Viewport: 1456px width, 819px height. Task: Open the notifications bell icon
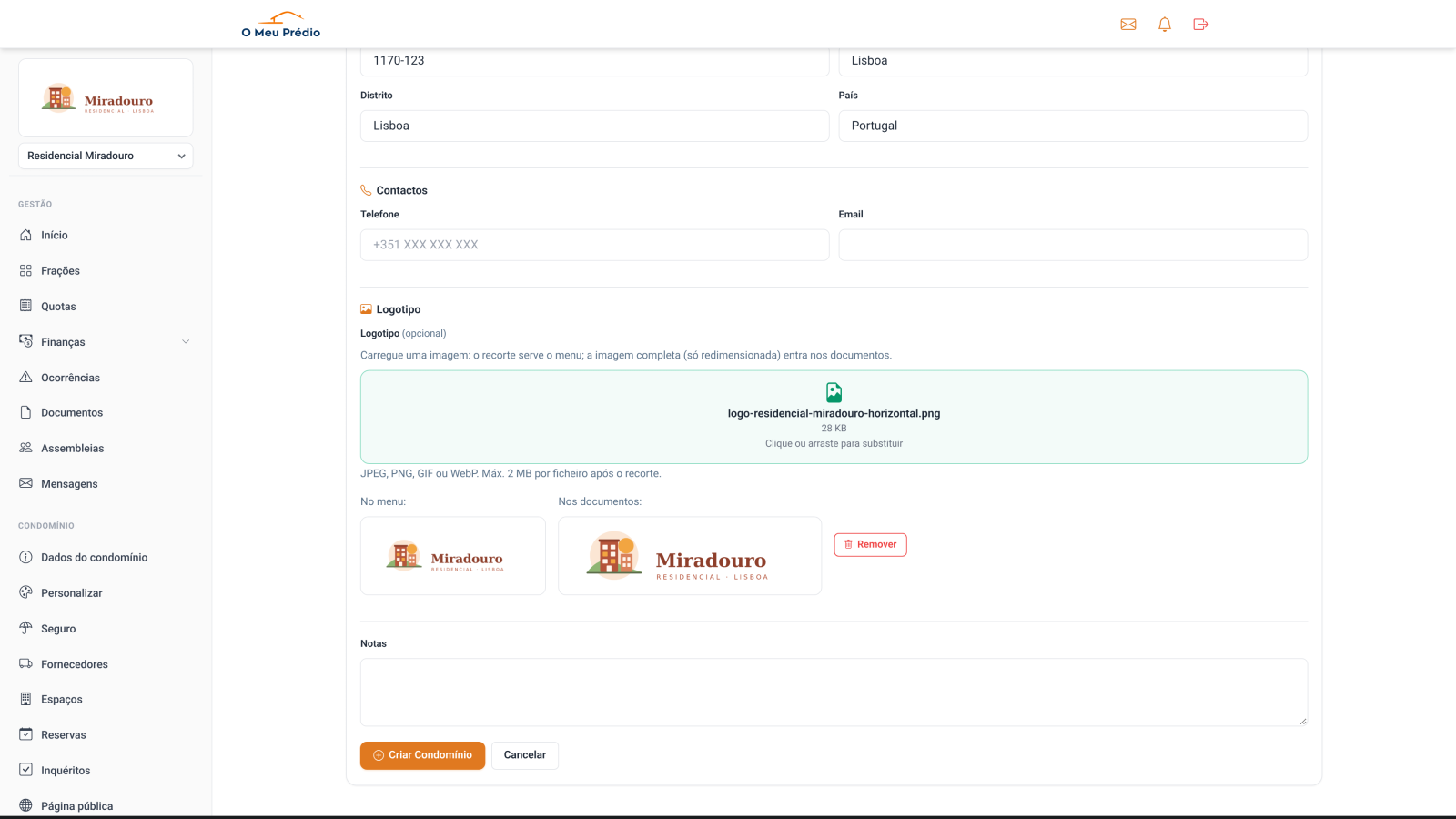click(x=1165, y=25)
